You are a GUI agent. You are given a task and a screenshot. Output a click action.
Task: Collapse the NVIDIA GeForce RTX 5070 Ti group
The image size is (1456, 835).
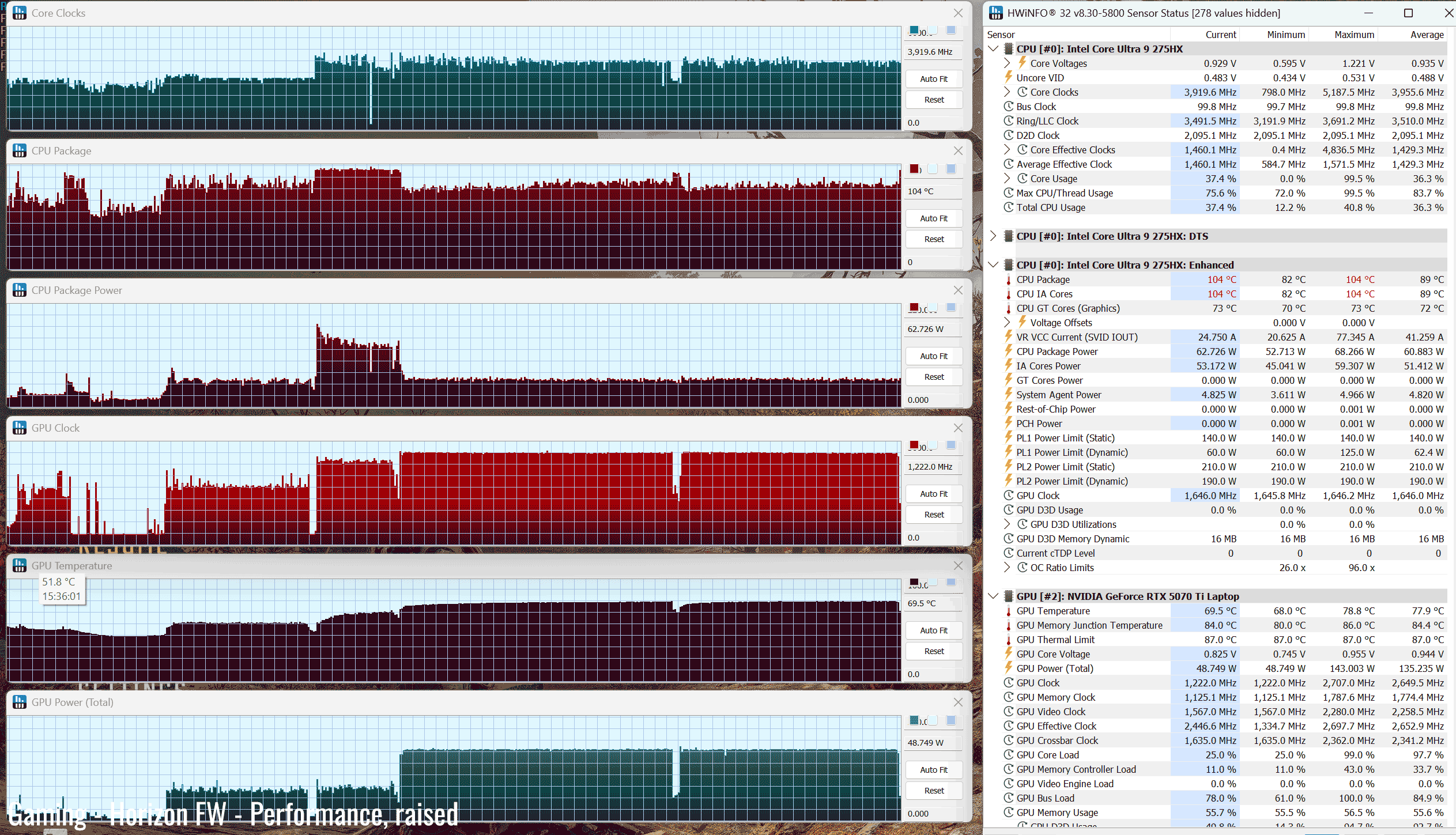[993, 596]
